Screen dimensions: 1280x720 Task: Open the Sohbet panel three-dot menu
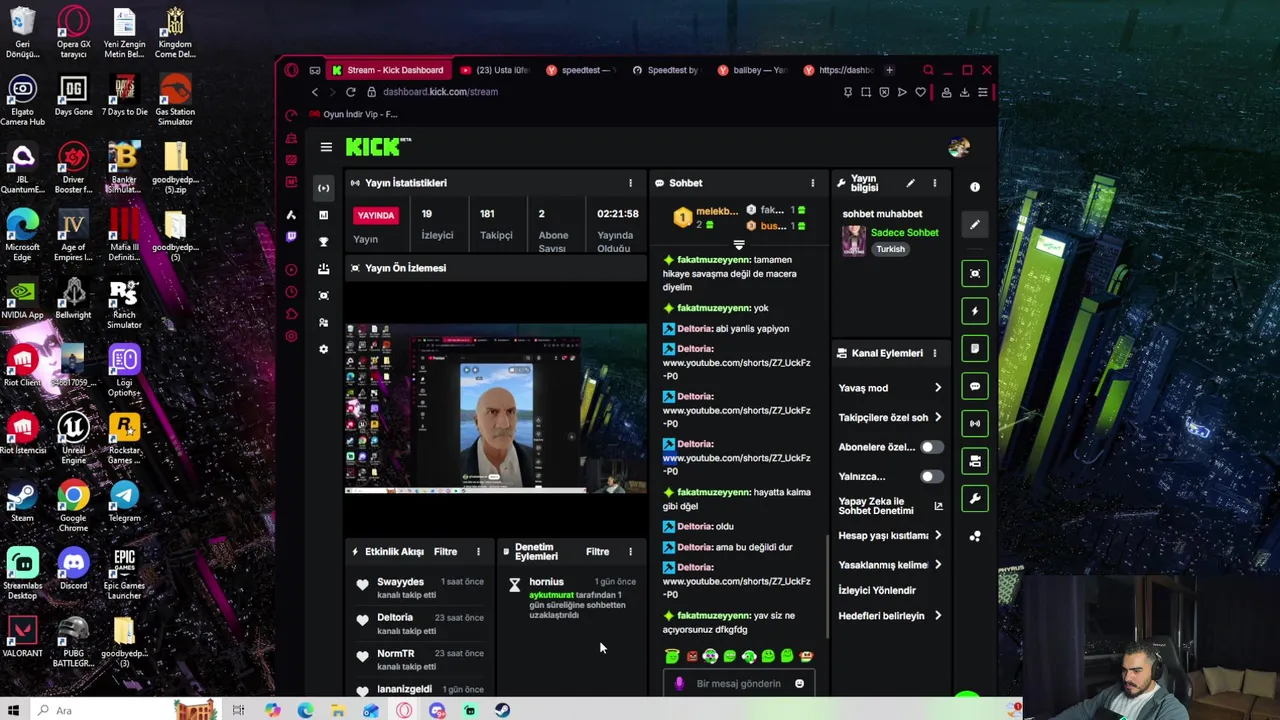(x=812, y=183)
